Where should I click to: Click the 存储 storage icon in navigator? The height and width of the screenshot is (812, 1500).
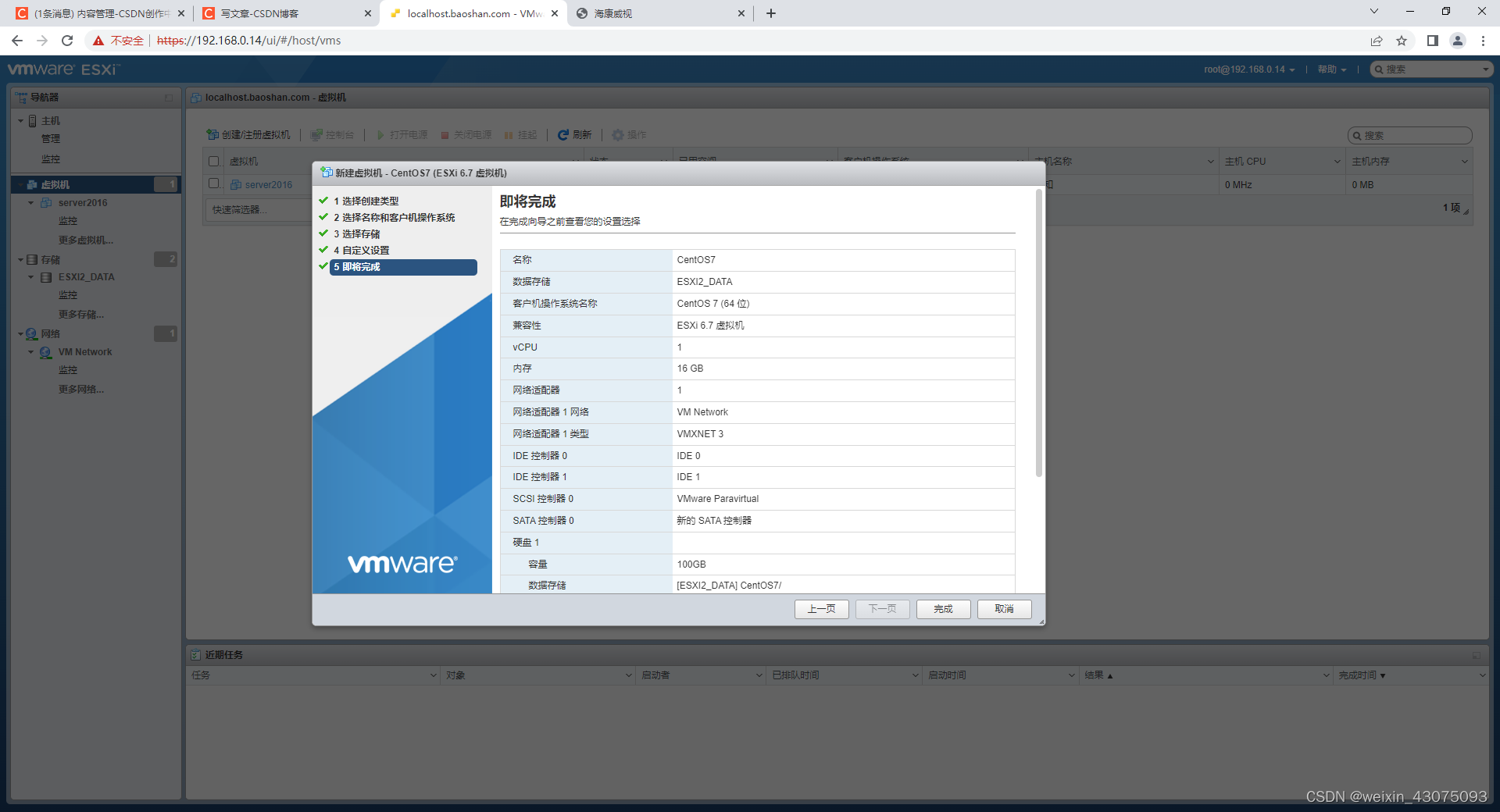coord(32,260)
